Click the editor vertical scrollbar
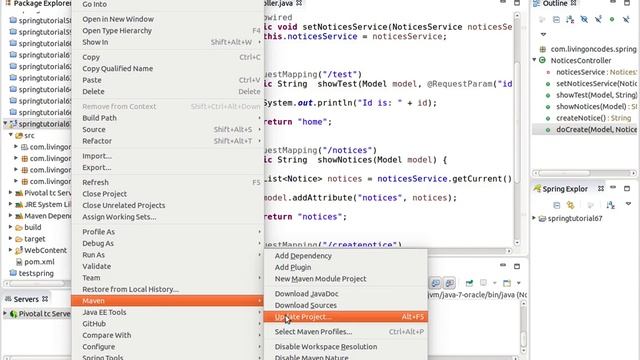The height and width of the screenshot is (360, 640). click(517, 122)
